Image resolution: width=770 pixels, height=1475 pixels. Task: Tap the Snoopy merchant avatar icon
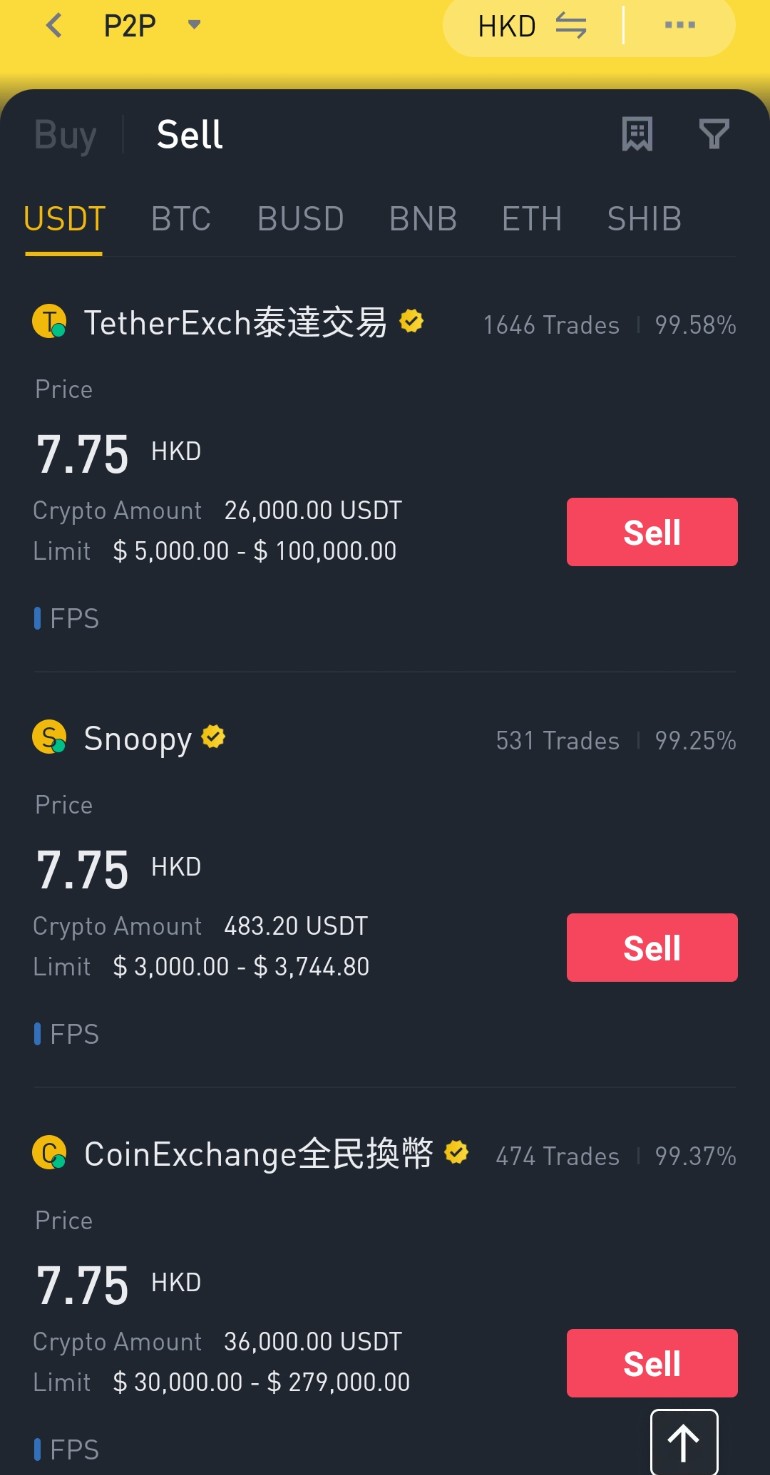[49, 738]
